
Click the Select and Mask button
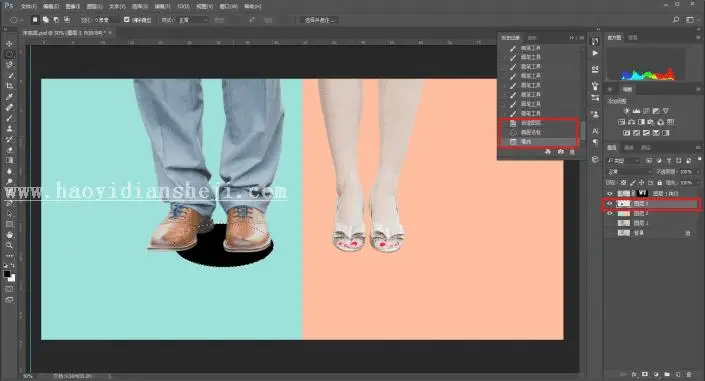(319, 20)
